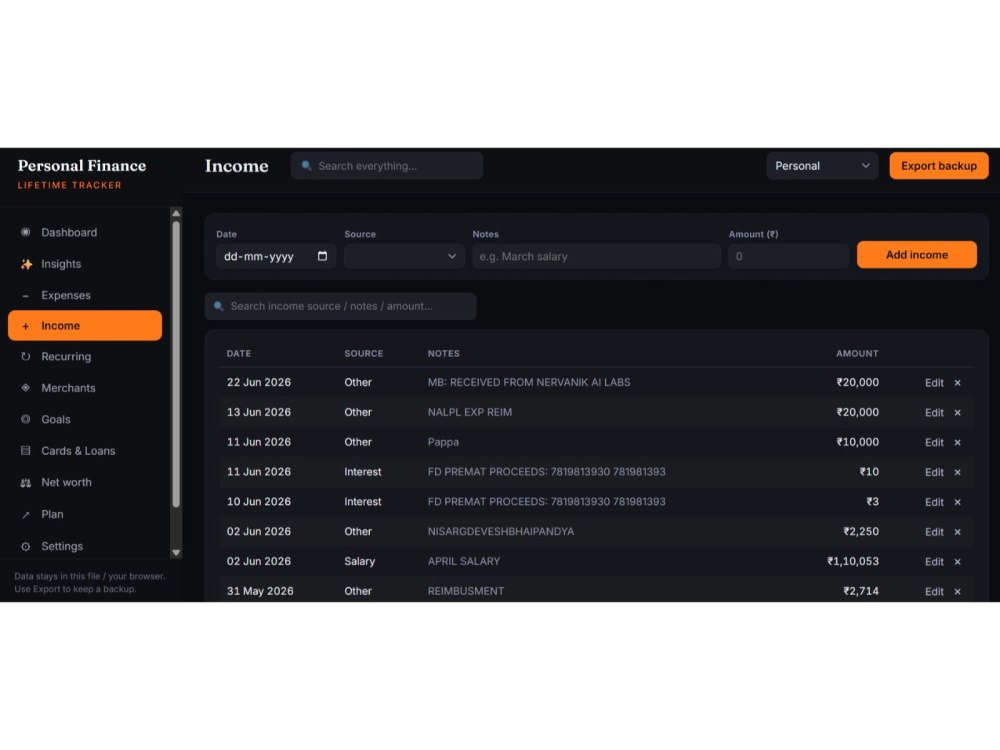Click the Search everything field
The image size is (1000, 750).
[x=386, y=166]
